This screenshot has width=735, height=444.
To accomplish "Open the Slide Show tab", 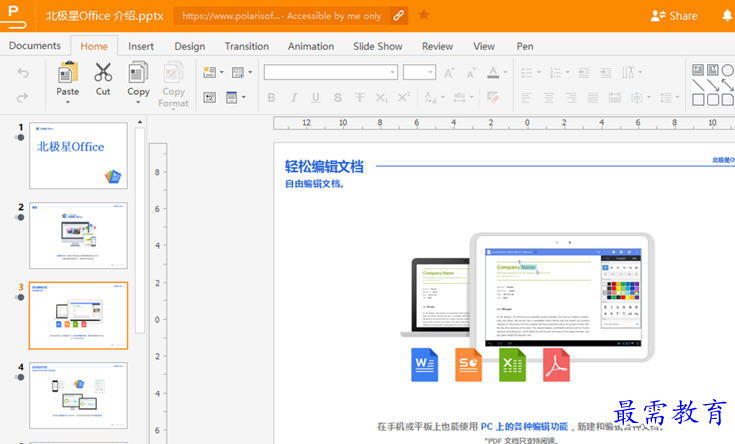I will pyautogui.click(x=378, y=46).
